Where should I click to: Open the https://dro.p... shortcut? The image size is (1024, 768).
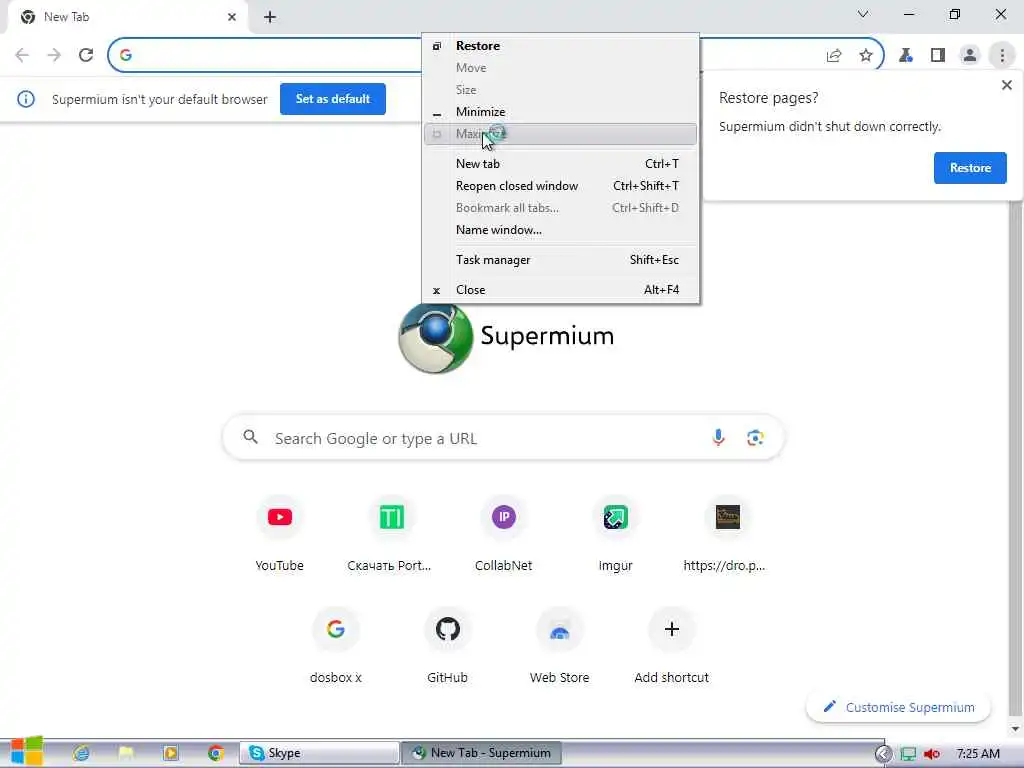[725, 536]
